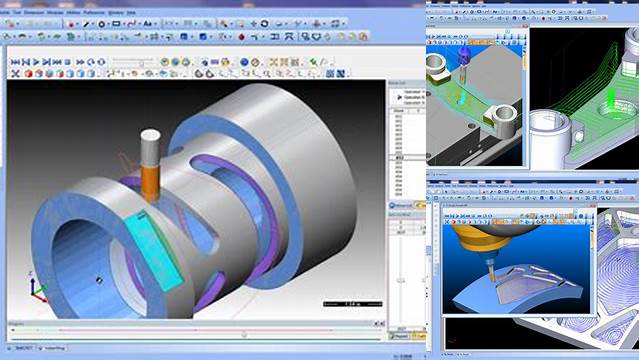Select the highlighted row in block list

[x=406, y=158]
